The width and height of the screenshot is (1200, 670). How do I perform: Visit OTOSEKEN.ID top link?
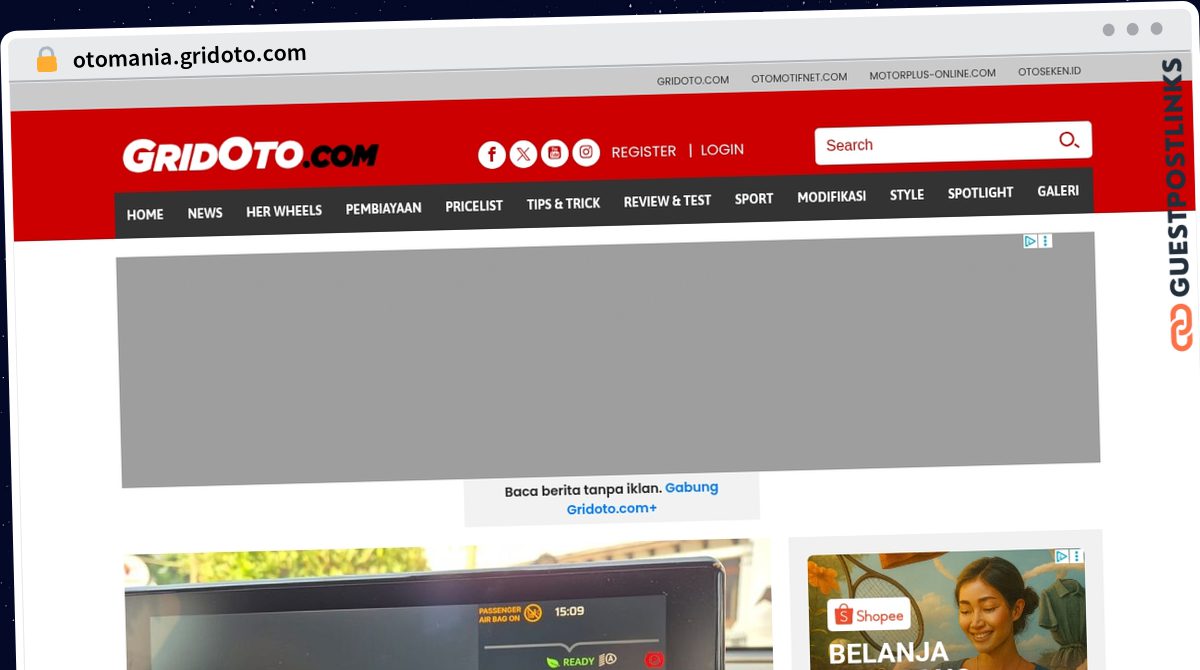pos(1049,71)
